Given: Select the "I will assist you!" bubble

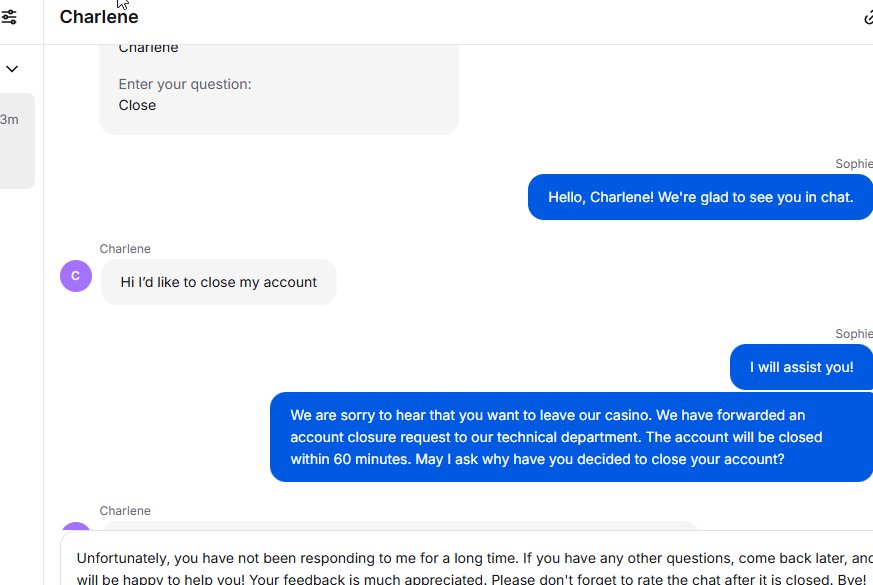Looking at the screenshot, I should coord(801,367).
